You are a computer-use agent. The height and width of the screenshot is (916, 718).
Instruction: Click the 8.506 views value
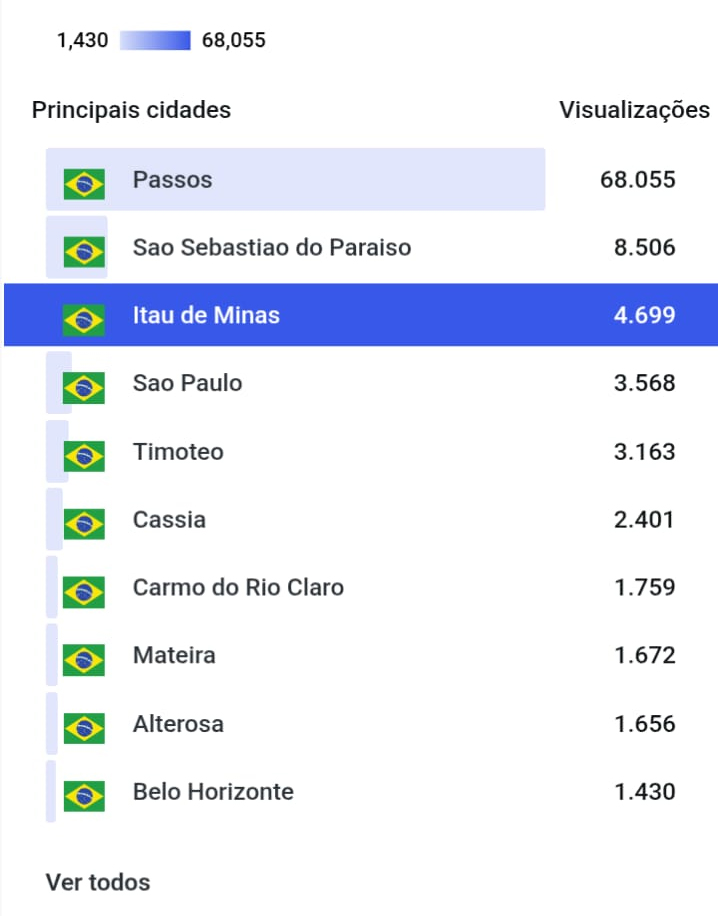click(644, 248)
